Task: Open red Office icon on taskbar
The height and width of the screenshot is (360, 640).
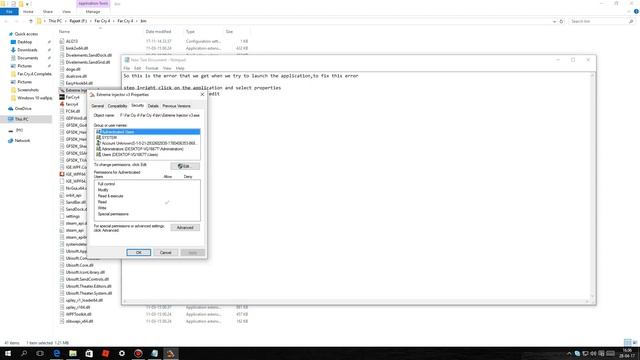Action: click(105, 353)
